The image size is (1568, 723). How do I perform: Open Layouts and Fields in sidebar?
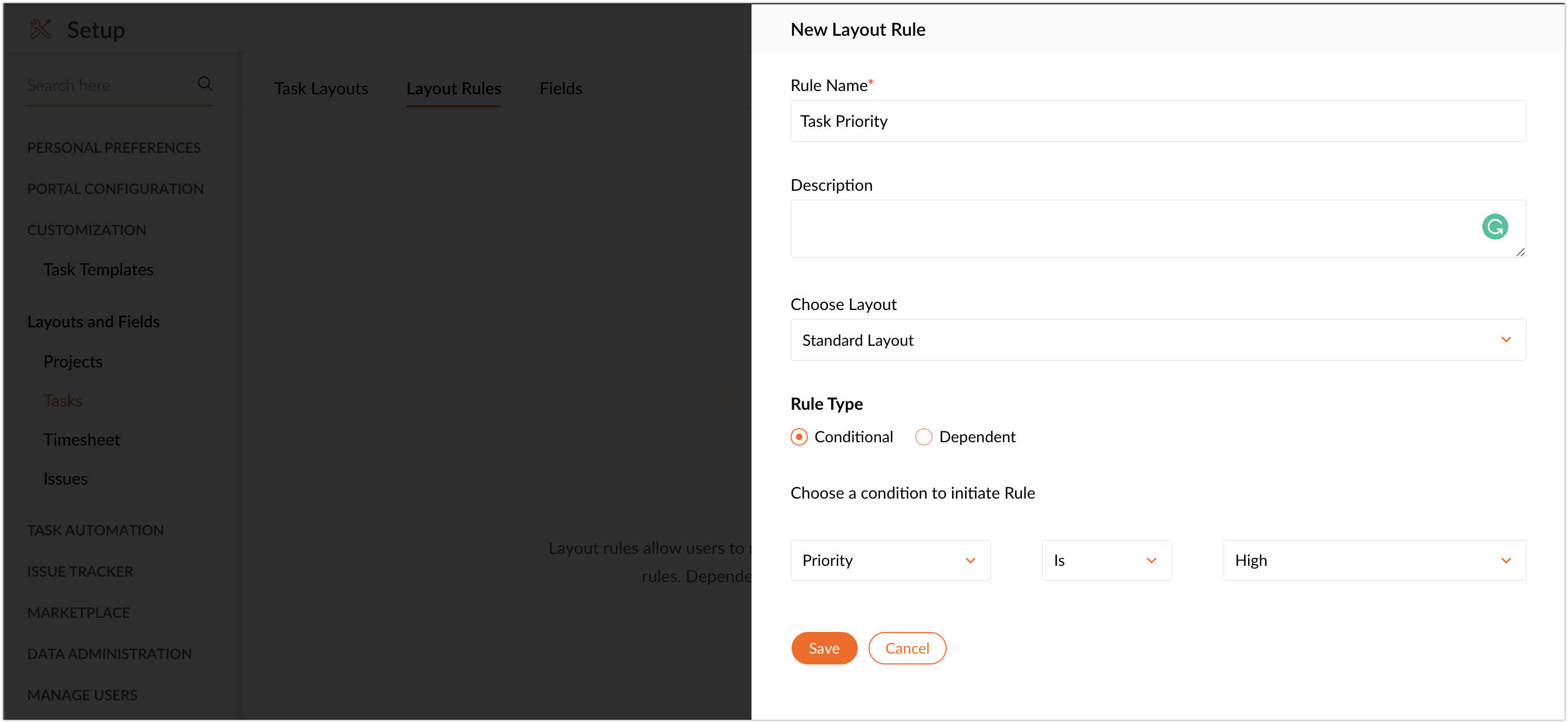coord(93,321)
